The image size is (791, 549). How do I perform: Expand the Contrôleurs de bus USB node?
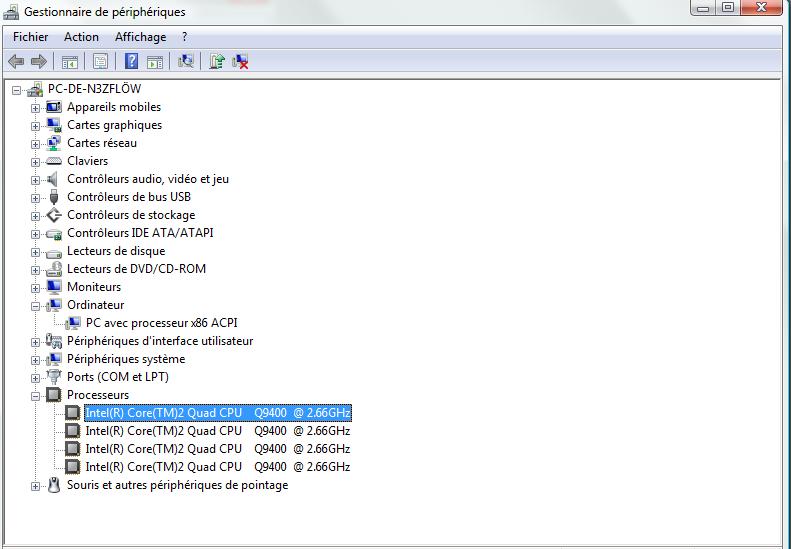click(x=36, y=198)
